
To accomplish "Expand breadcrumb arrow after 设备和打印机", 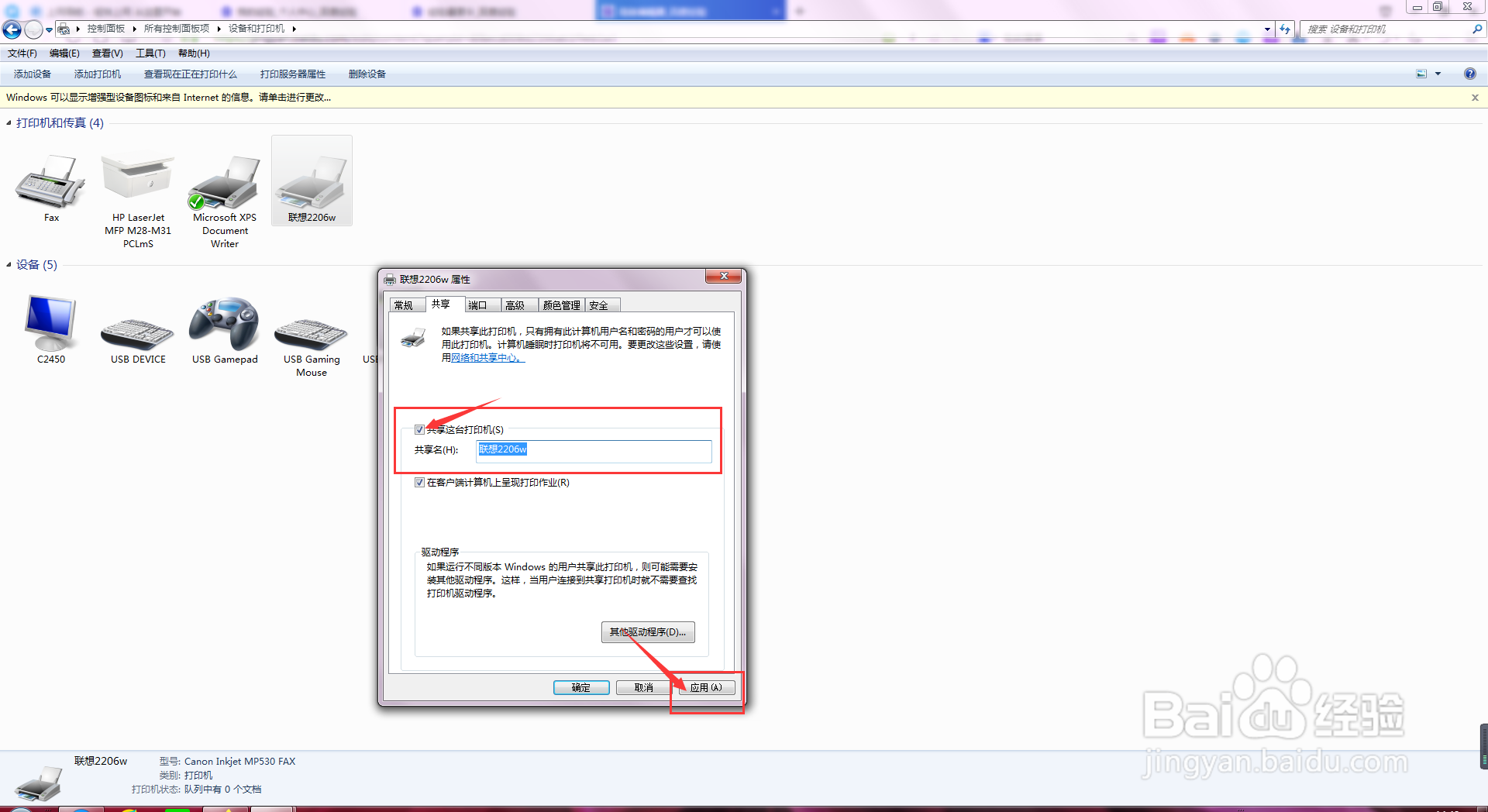I will [x=294, y=29].
